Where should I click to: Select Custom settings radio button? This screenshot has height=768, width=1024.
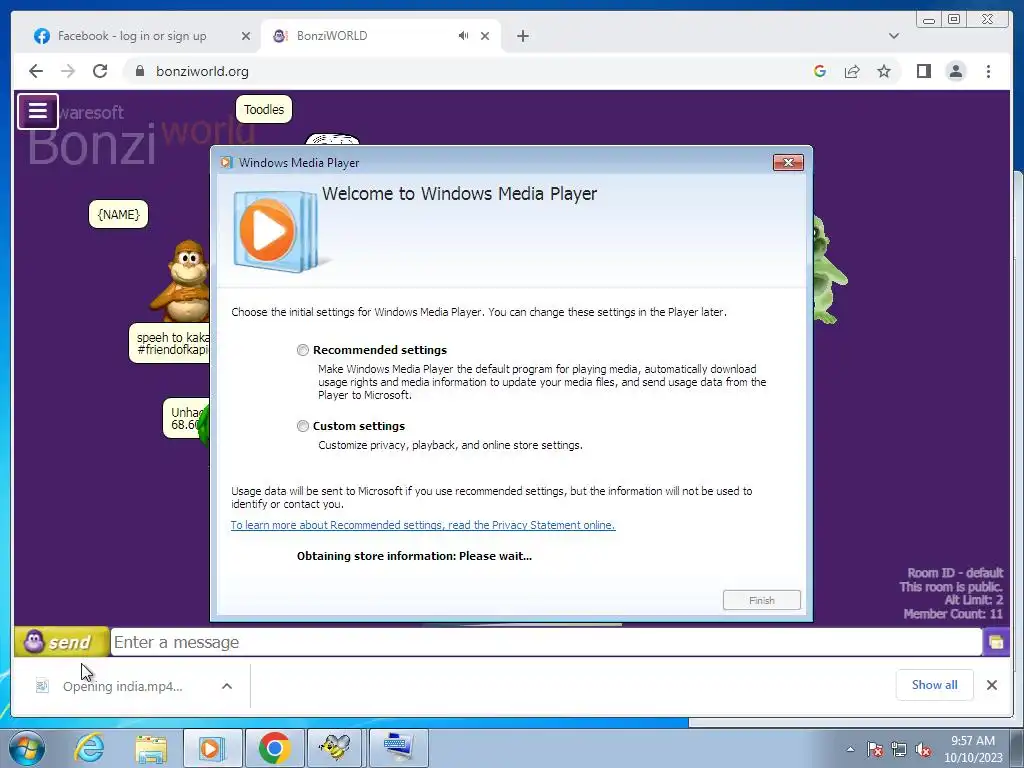click(302, 426)
